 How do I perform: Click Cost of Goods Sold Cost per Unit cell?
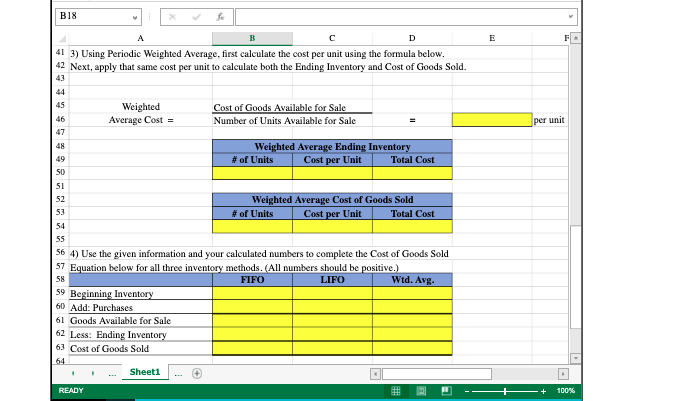point(332,227)
